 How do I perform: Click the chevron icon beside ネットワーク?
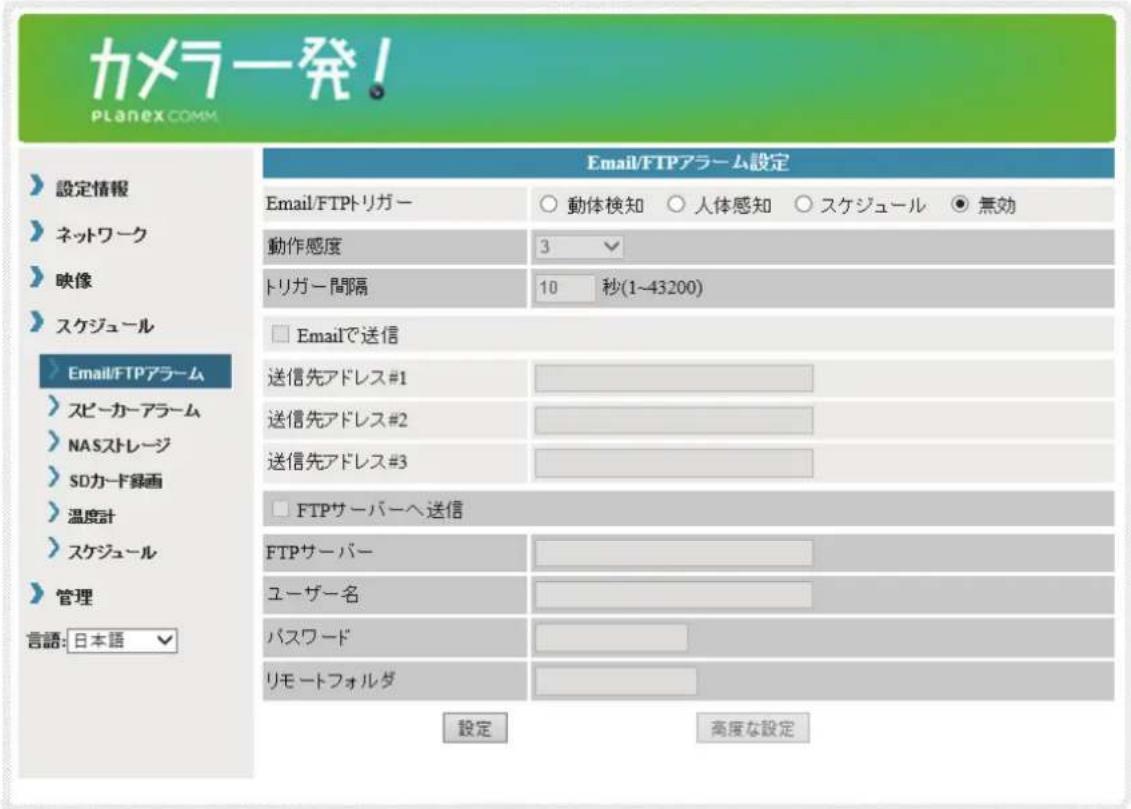[37, 231]
